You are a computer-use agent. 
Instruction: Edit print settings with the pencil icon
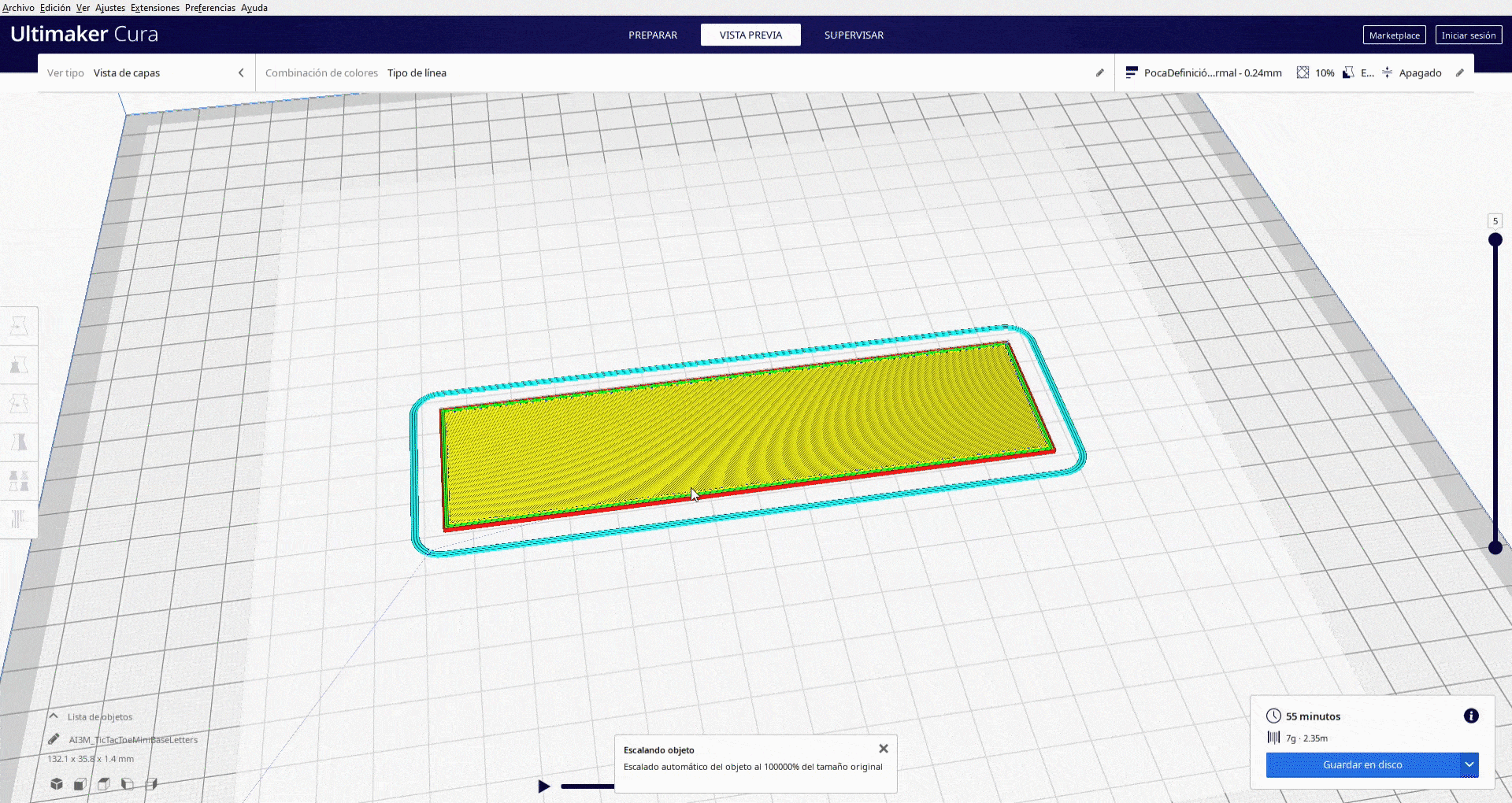click(1459, 72)
